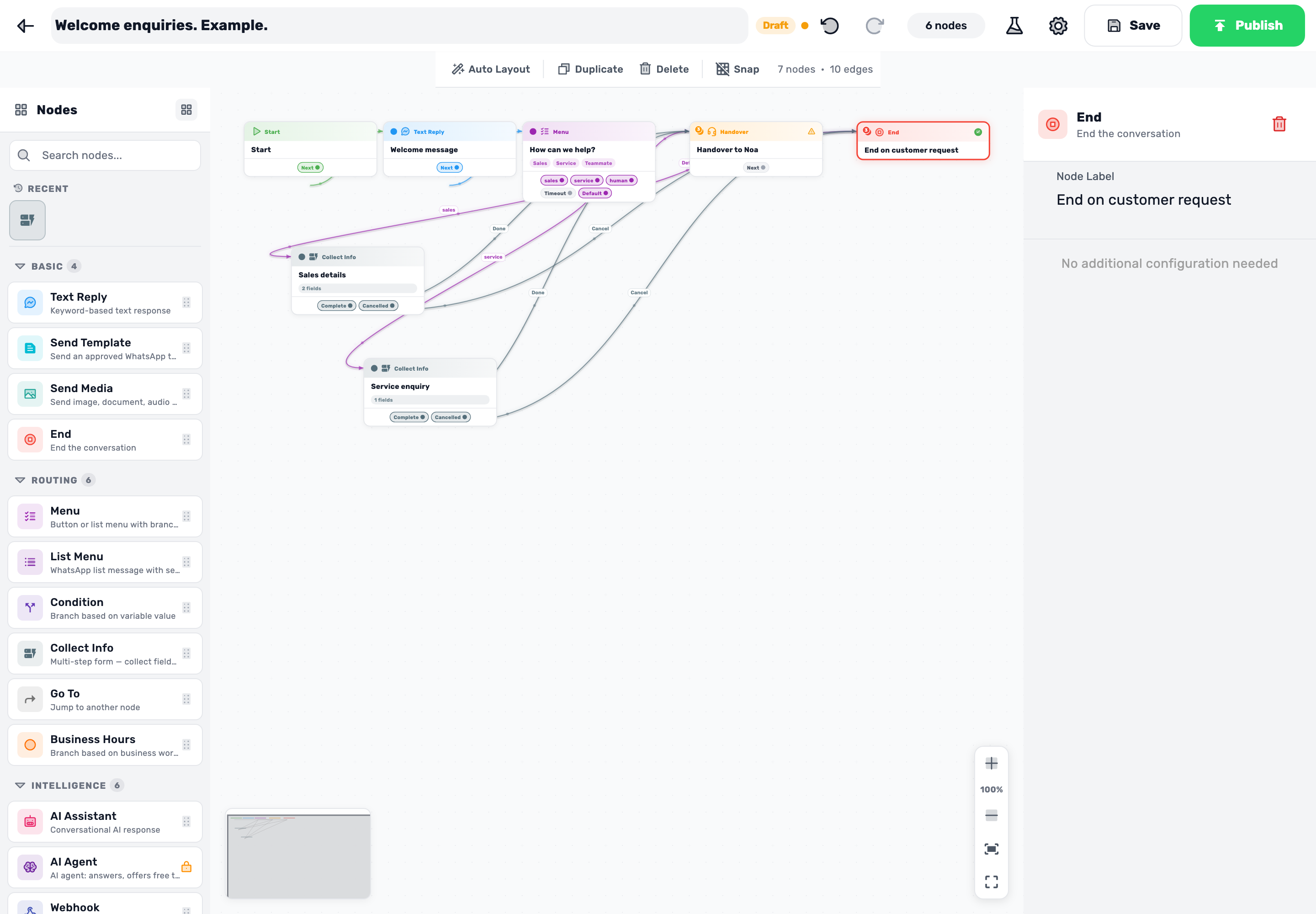Delete End node via red trash icon
Viewport: 1316px width, 914px height.
[1279, 124]
